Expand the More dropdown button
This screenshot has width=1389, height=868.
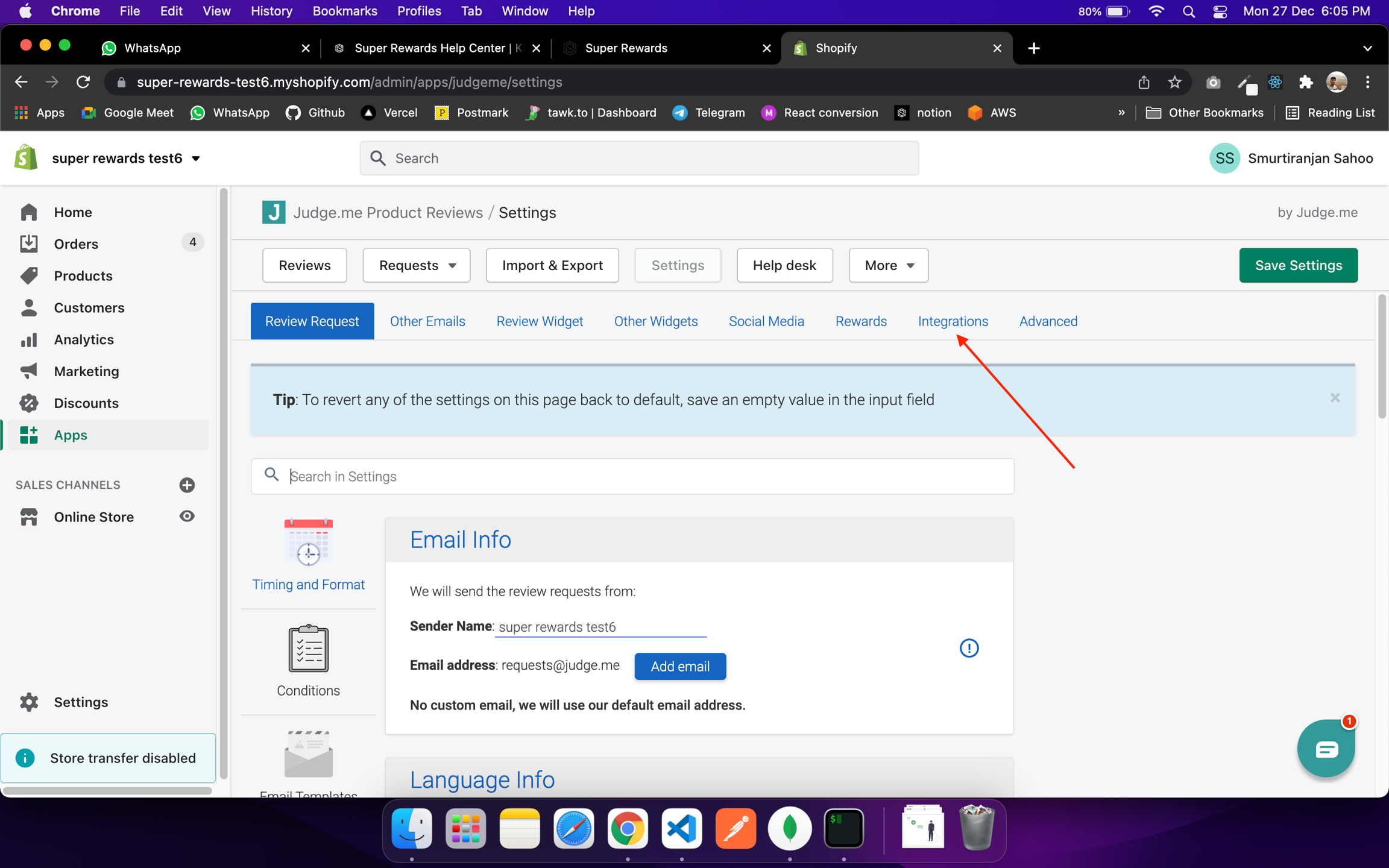click(x=888, y=265)
